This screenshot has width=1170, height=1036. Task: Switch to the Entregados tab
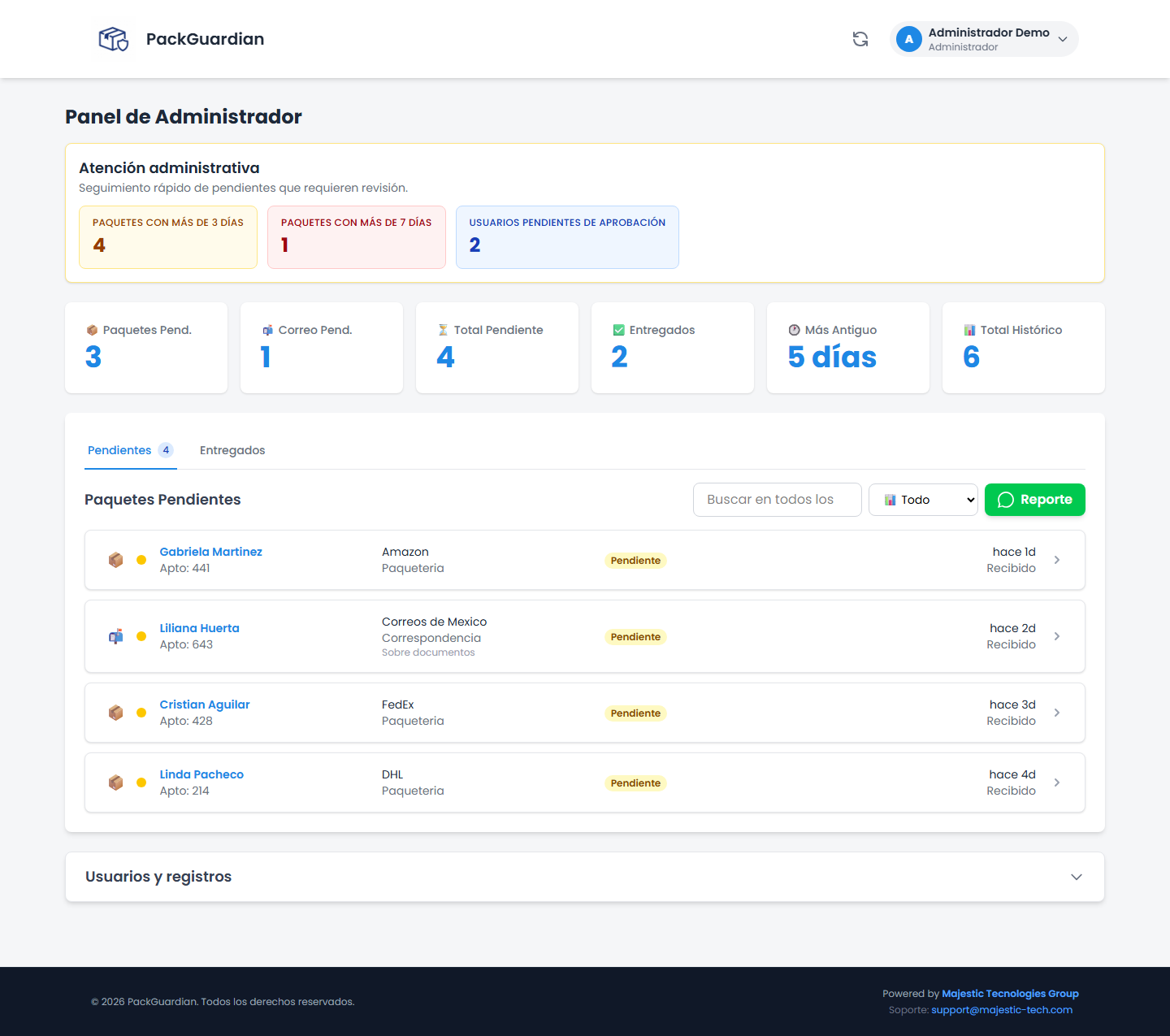coord(232,450)
